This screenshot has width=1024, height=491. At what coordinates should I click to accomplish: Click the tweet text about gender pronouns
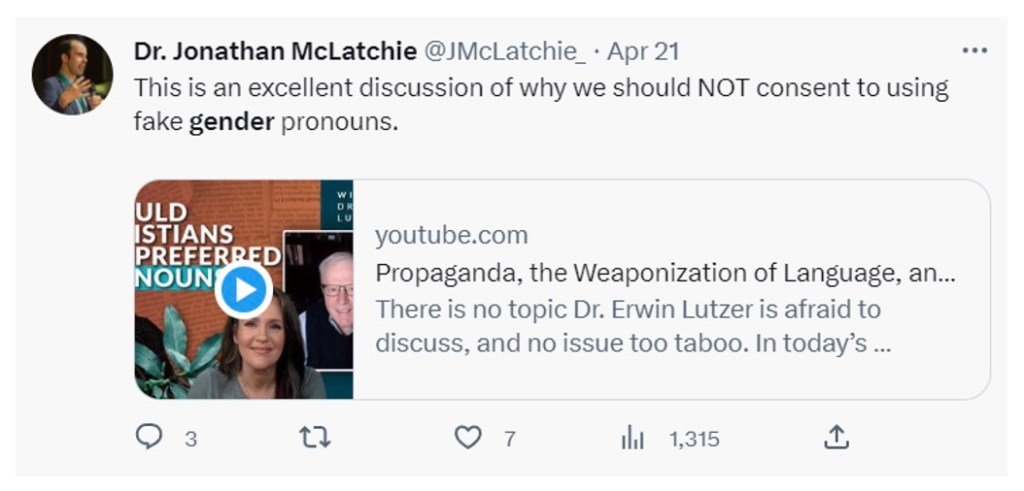[x=540, y=88]
